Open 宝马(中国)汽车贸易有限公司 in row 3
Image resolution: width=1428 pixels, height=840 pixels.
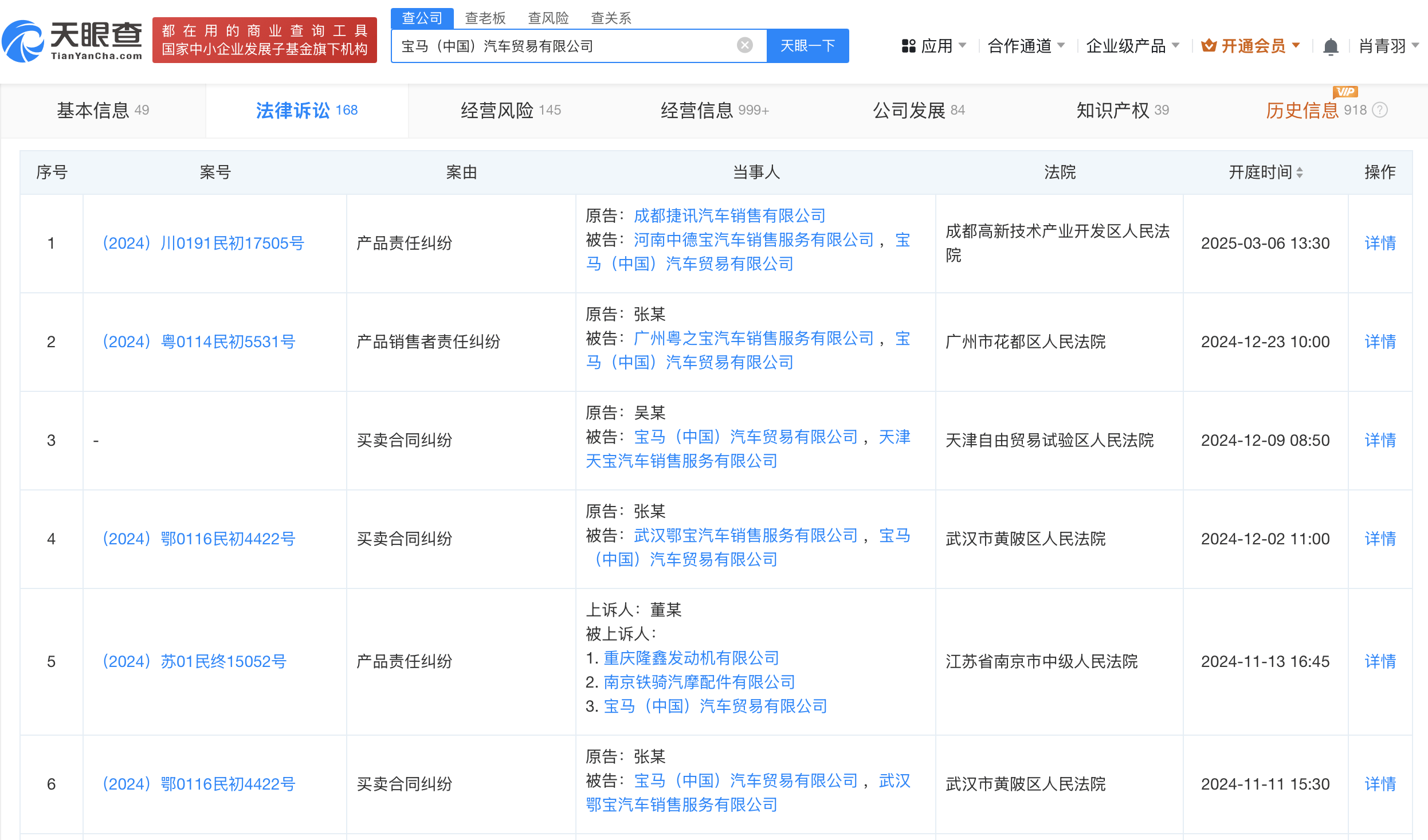coord(746,437)
